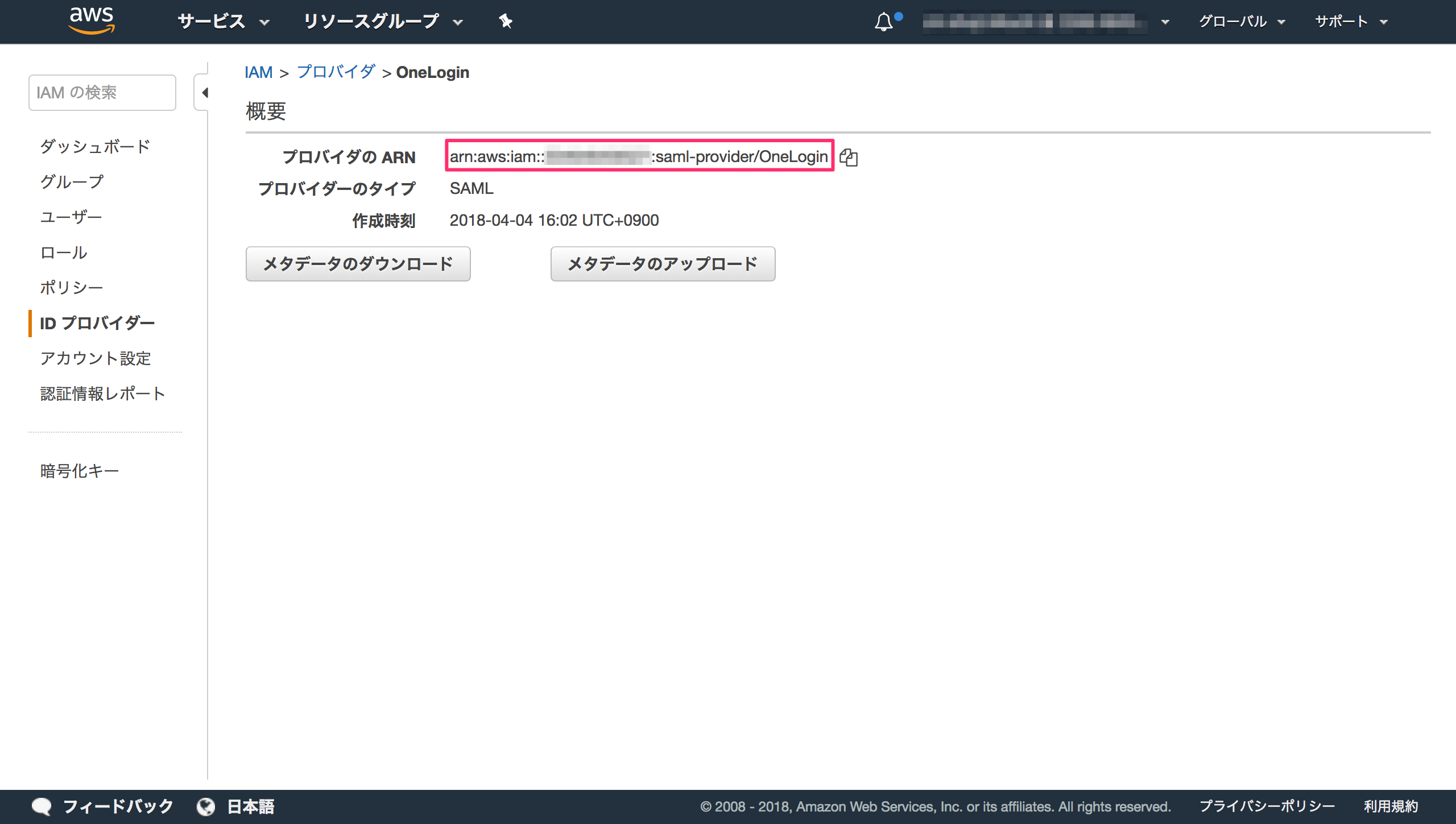Click the pin shortcut icon in top bar

[505, 21]
